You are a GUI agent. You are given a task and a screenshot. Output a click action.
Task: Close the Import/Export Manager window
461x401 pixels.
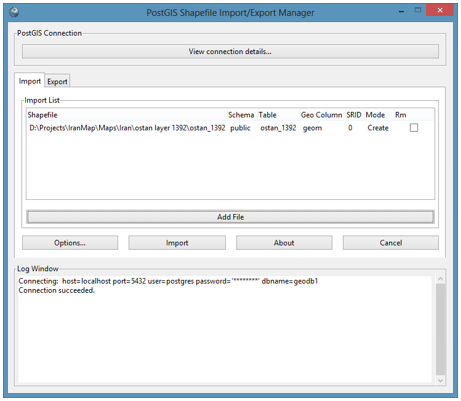click(x=440, y=10)
